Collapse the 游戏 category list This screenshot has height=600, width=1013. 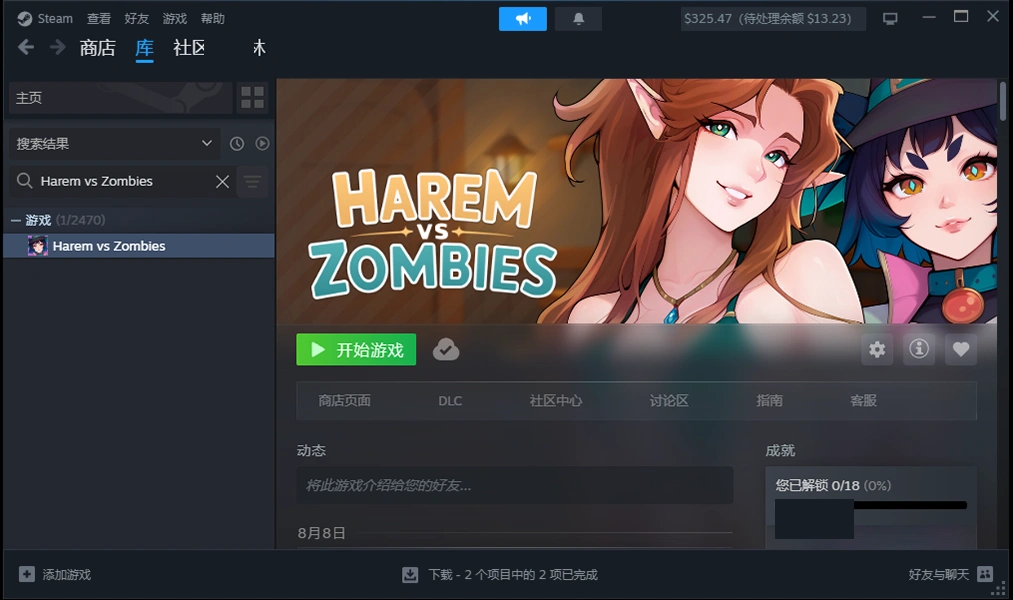click(16, 220)
